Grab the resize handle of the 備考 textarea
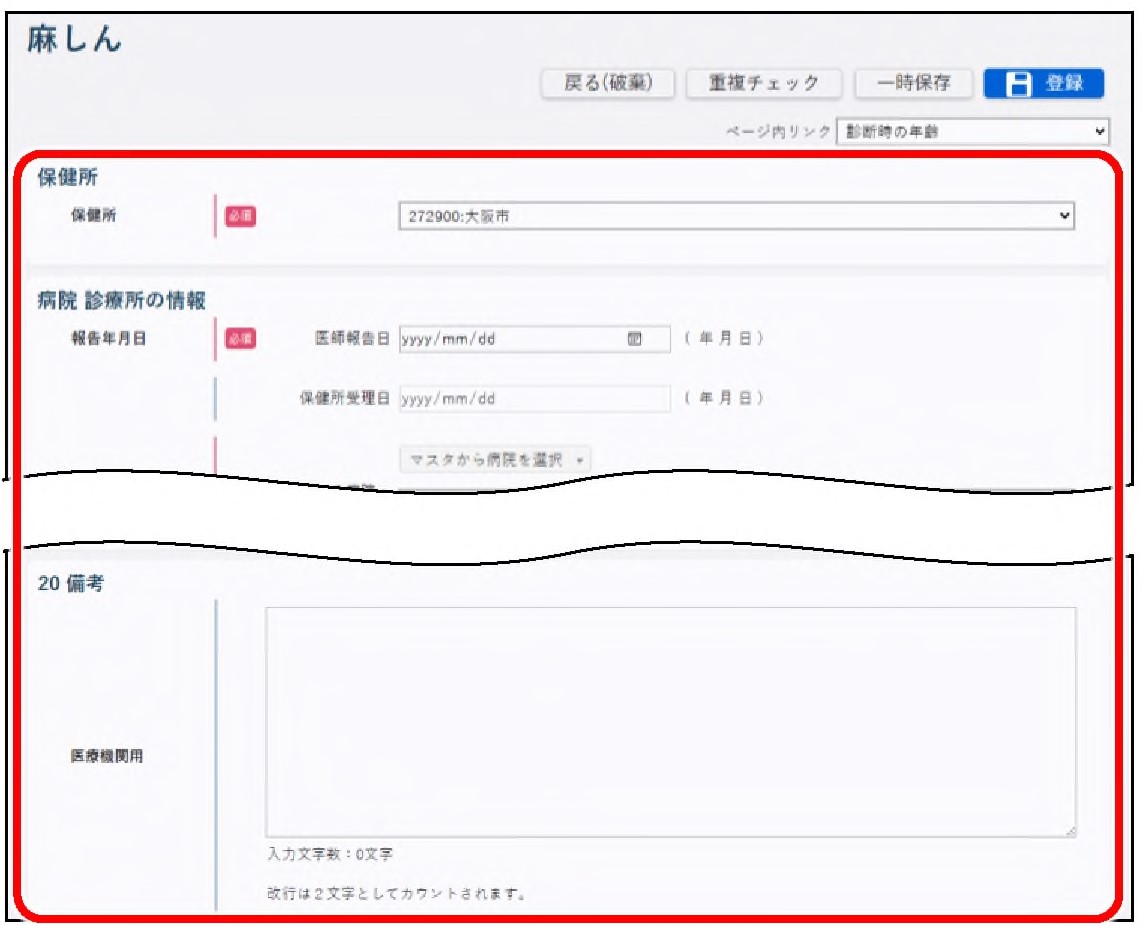The height and width of the screenshot is (926, 1142). pos(1070,830)
